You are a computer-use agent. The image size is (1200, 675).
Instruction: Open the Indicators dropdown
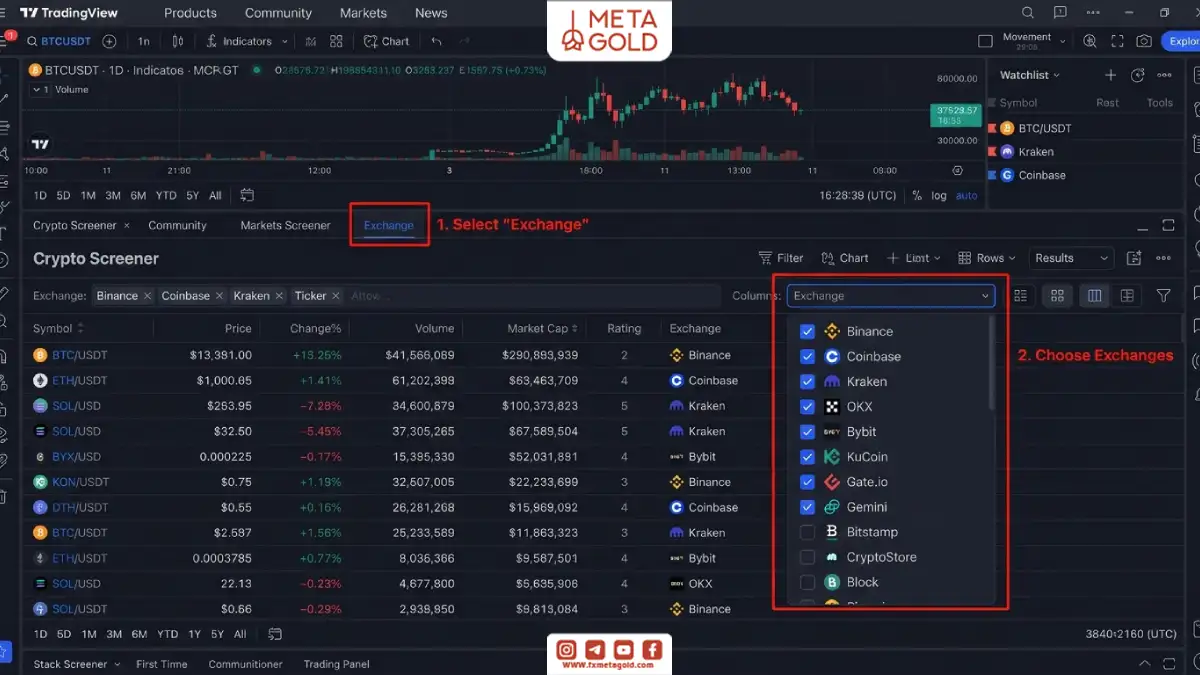pos(247,41)
